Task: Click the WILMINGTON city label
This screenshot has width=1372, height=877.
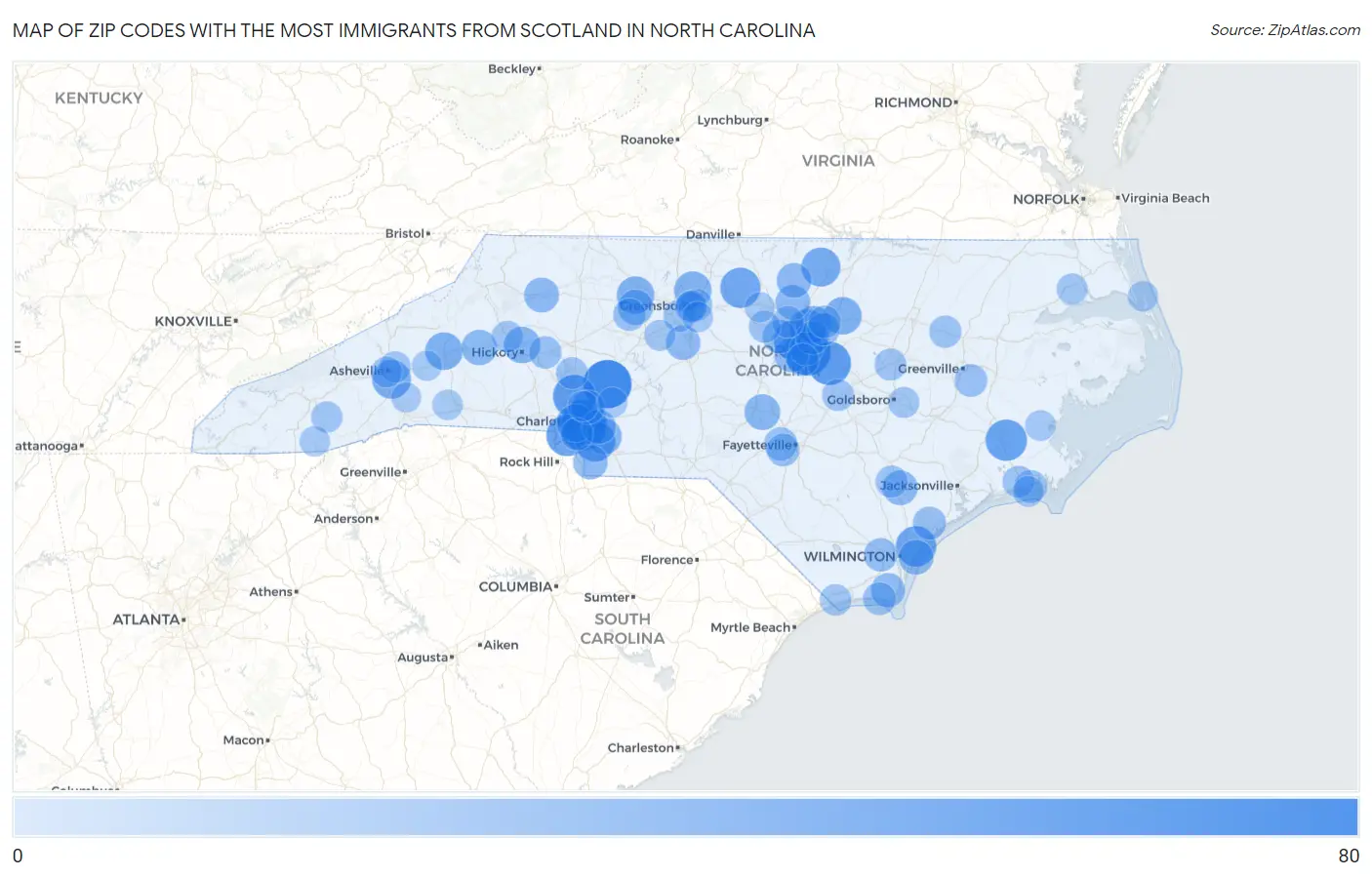Action: [850, 556]
